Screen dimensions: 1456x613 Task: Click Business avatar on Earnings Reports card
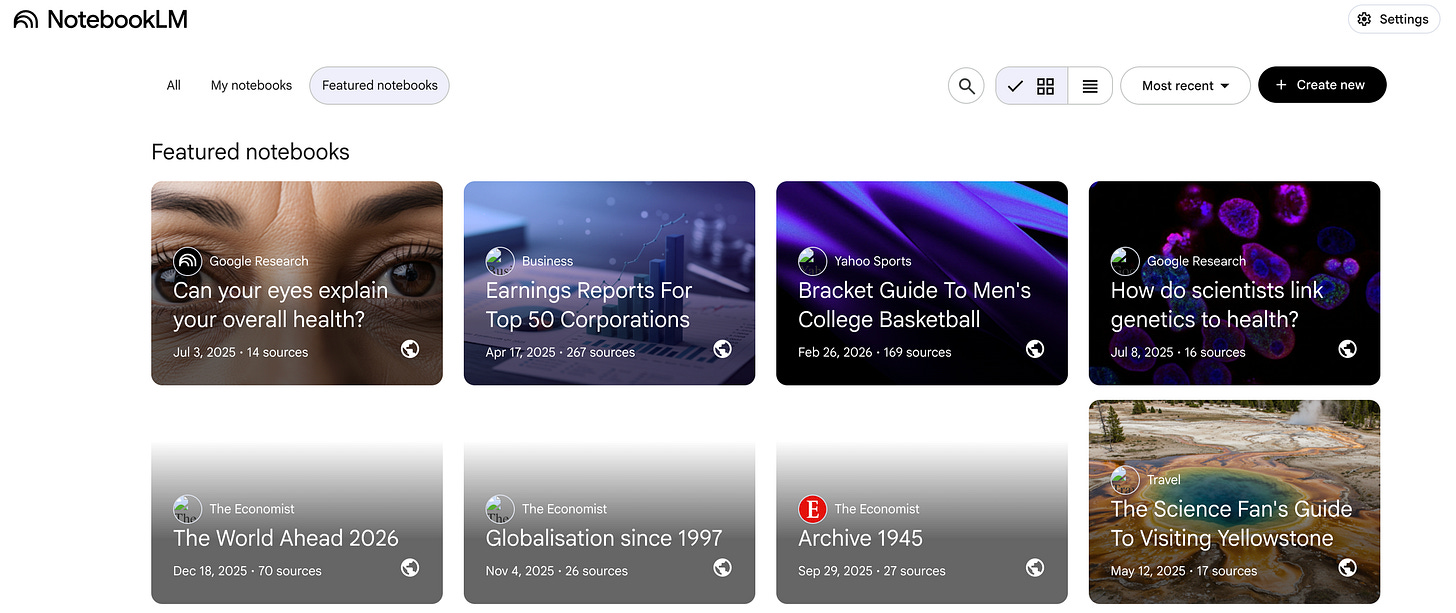tap(500, 261)
